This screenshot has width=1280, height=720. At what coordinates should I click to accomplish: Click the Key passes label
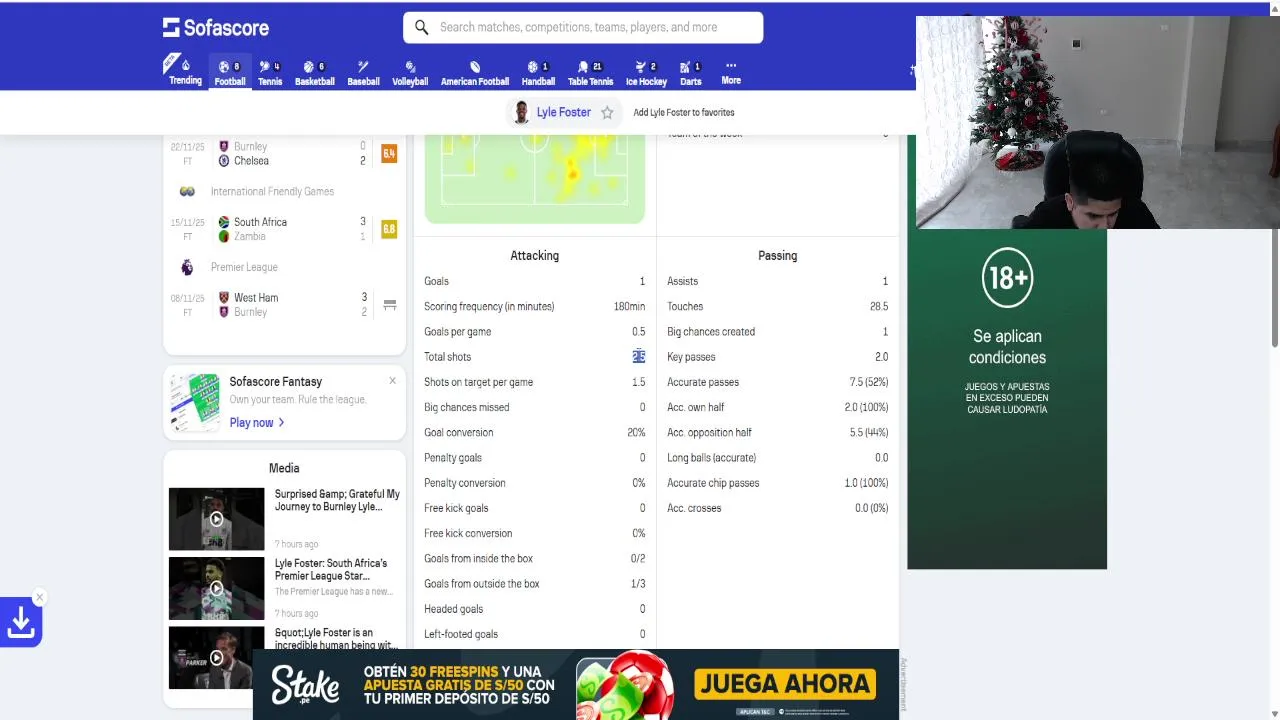click(x=691, y=357)
